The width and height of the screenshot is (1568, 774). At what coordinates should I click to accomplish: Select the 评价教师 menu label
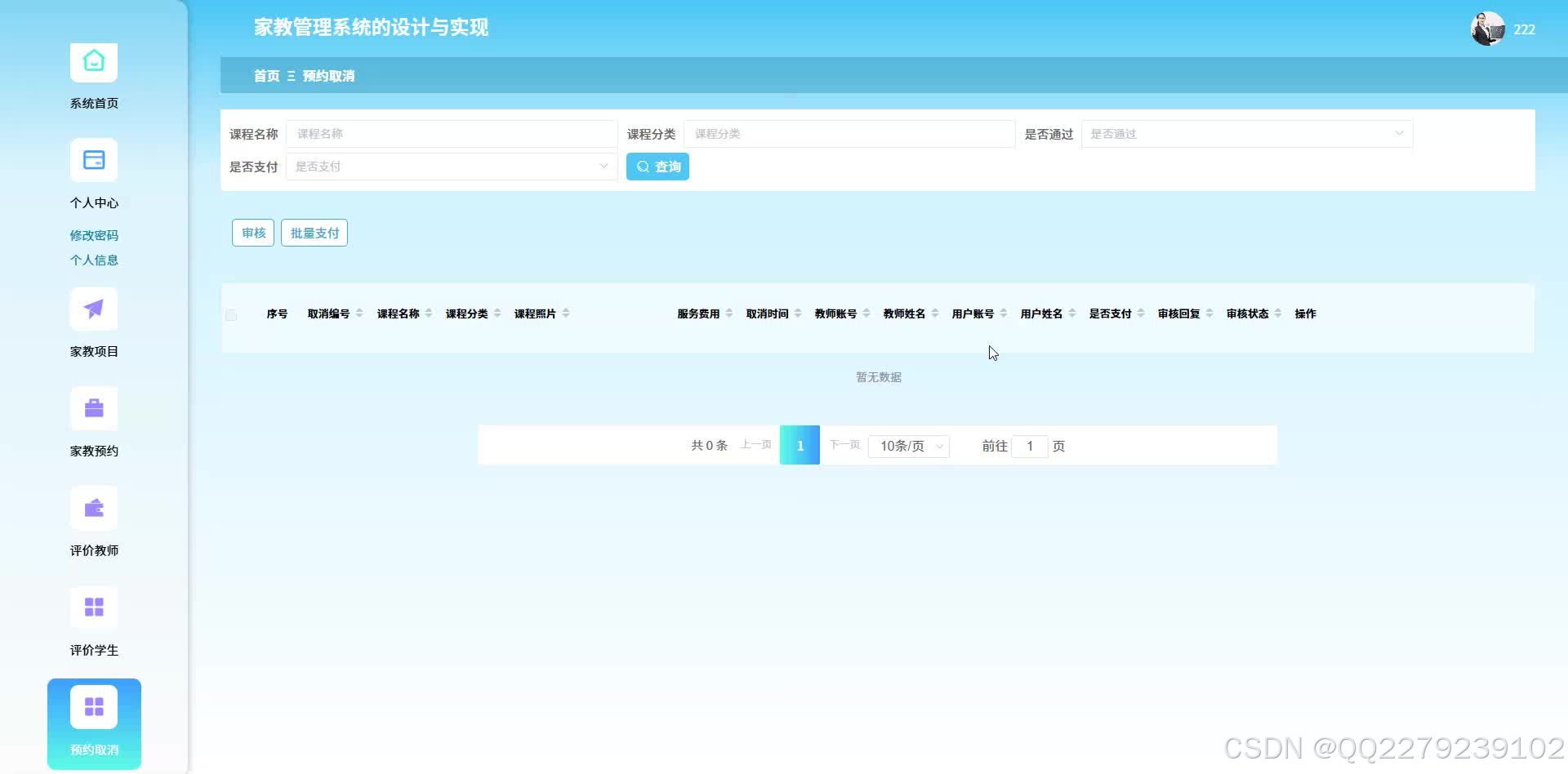[x=94, y=550]
